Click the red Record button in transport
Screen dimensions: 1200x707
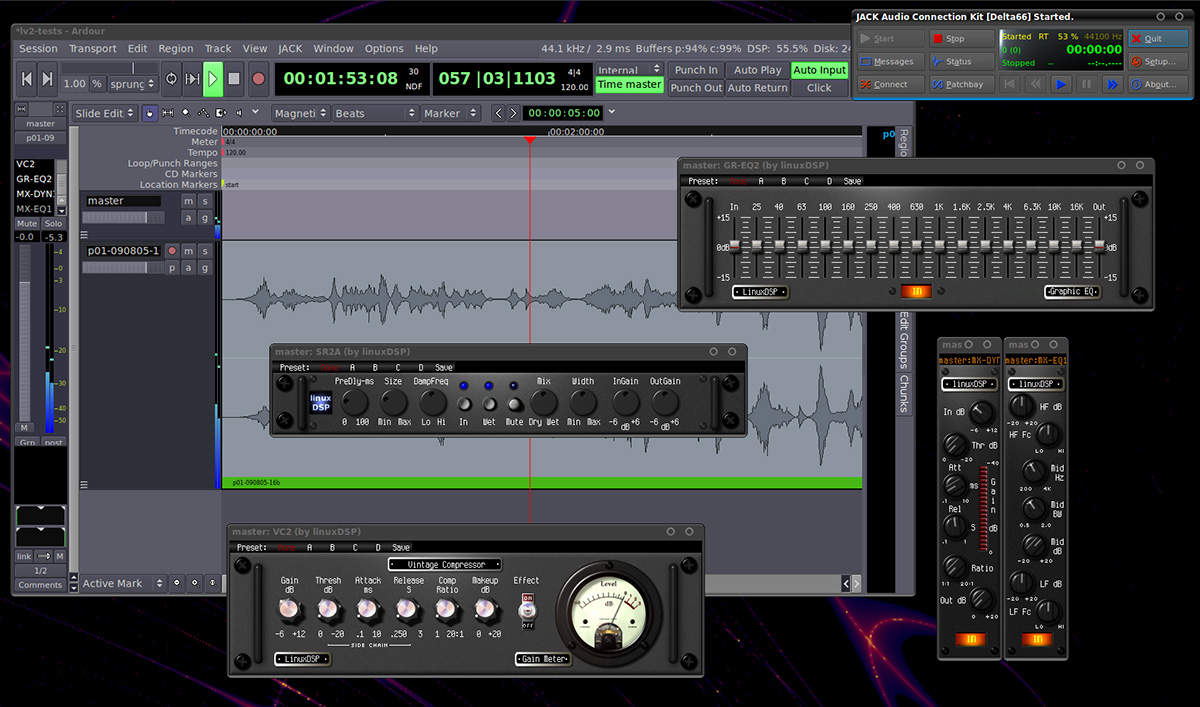pyautogui.click(x=258, y=78)
